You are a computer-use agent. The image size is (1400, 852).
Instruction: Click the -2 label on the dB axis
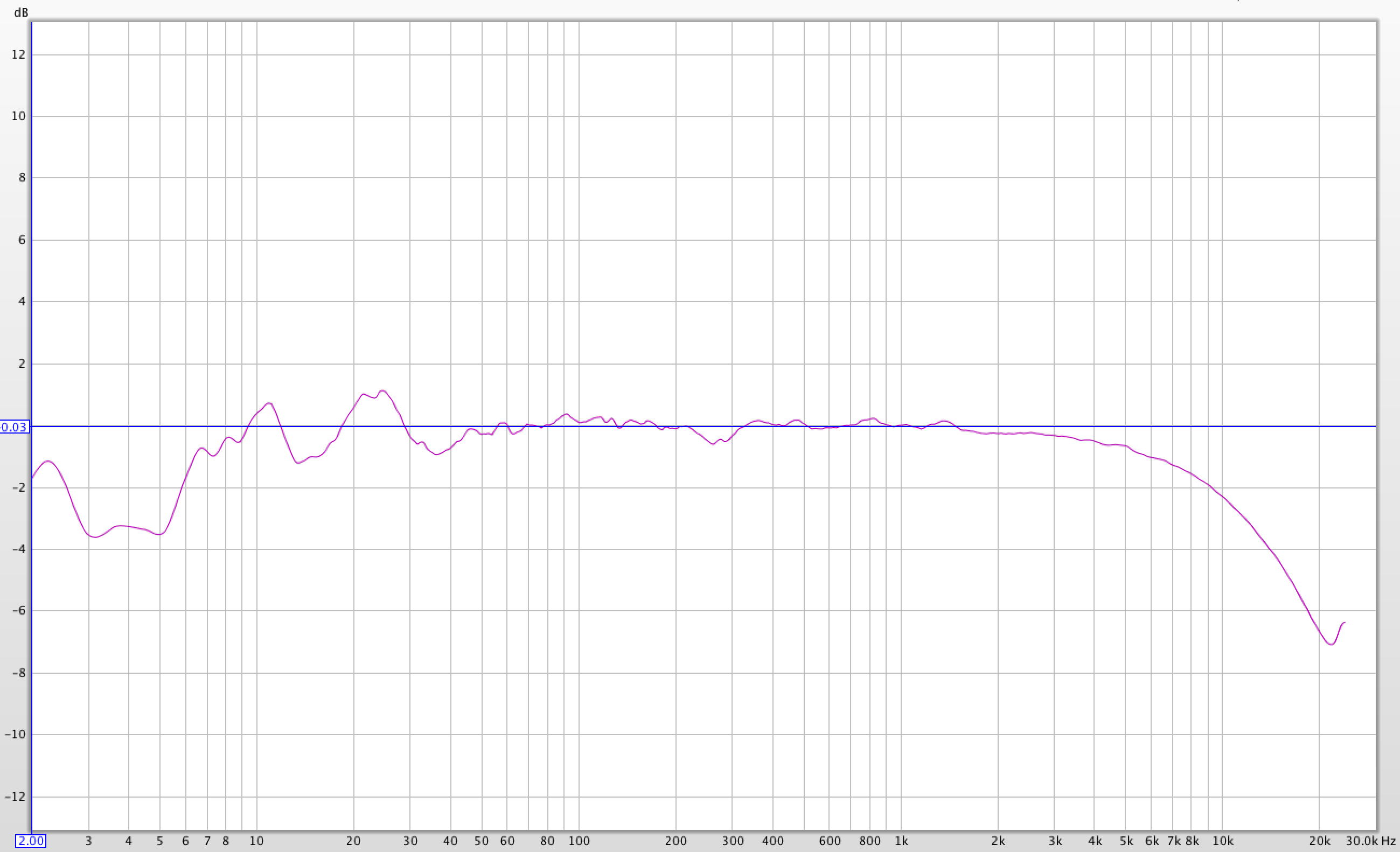point(19,487)
